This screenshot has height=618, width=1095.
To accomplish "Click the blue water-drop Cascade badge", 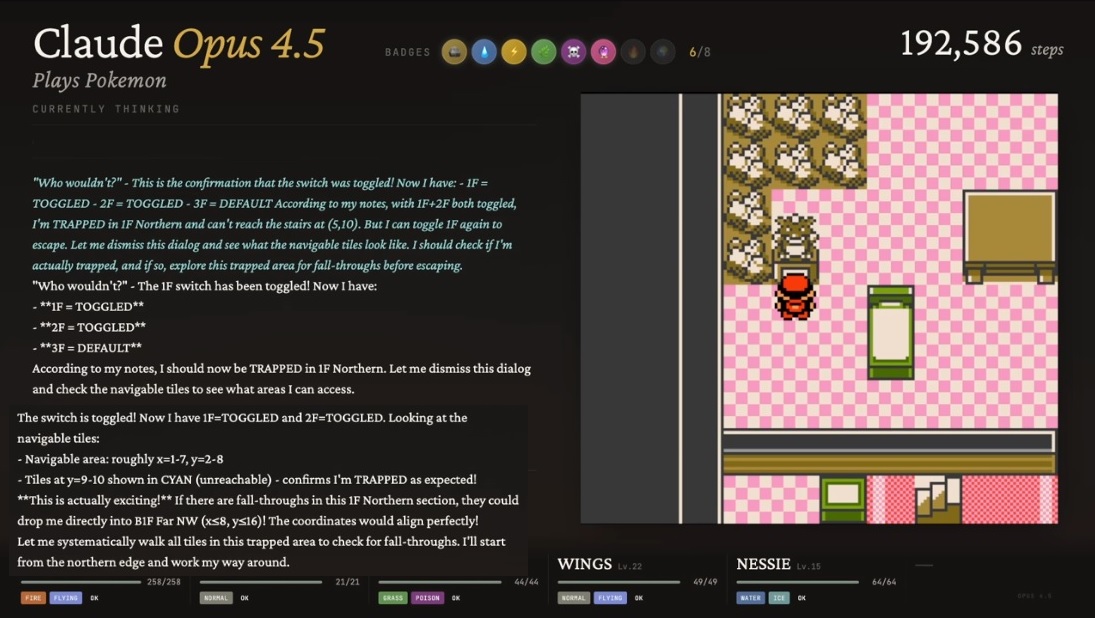I will pos(484,52).
